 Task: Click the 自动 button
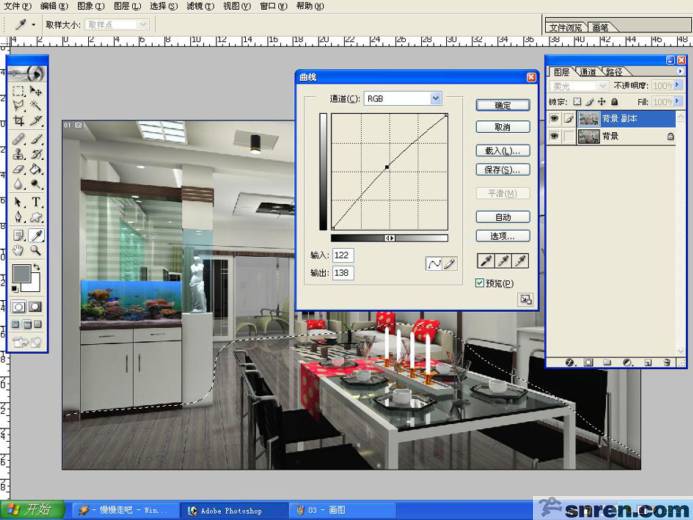503,217
